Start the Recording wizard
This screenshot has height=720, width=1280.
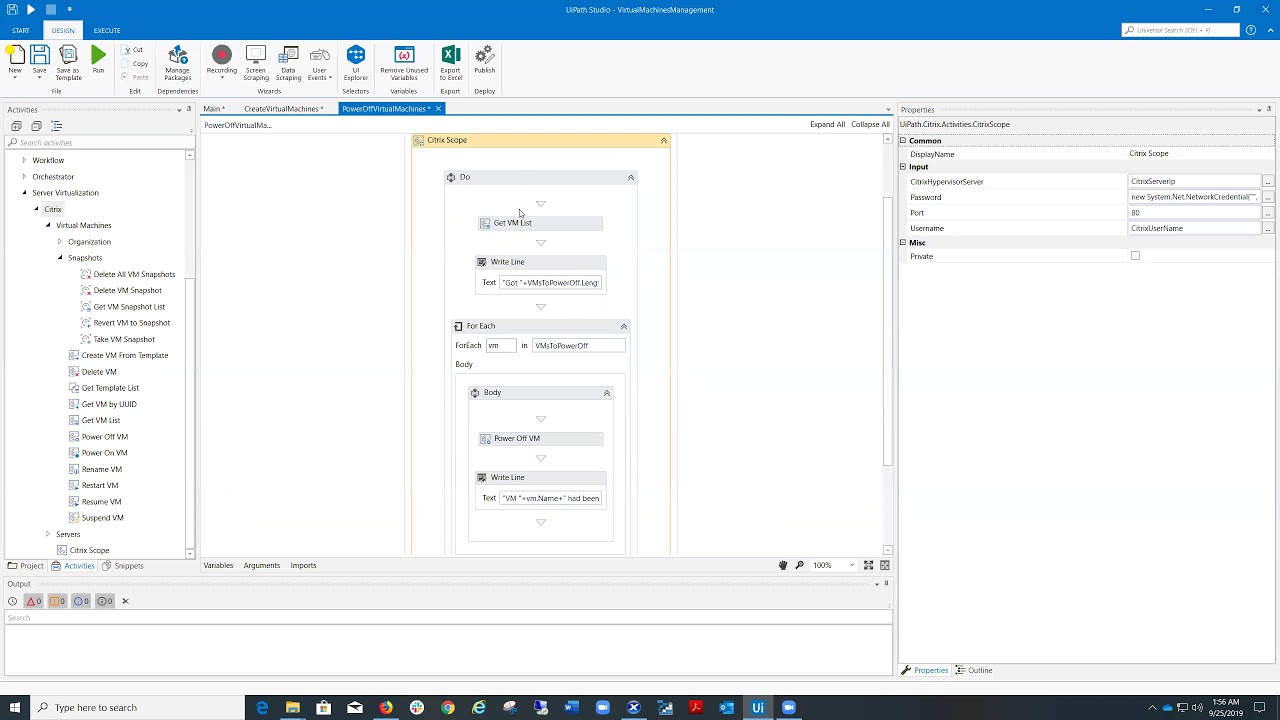click(x=222, y=63)
